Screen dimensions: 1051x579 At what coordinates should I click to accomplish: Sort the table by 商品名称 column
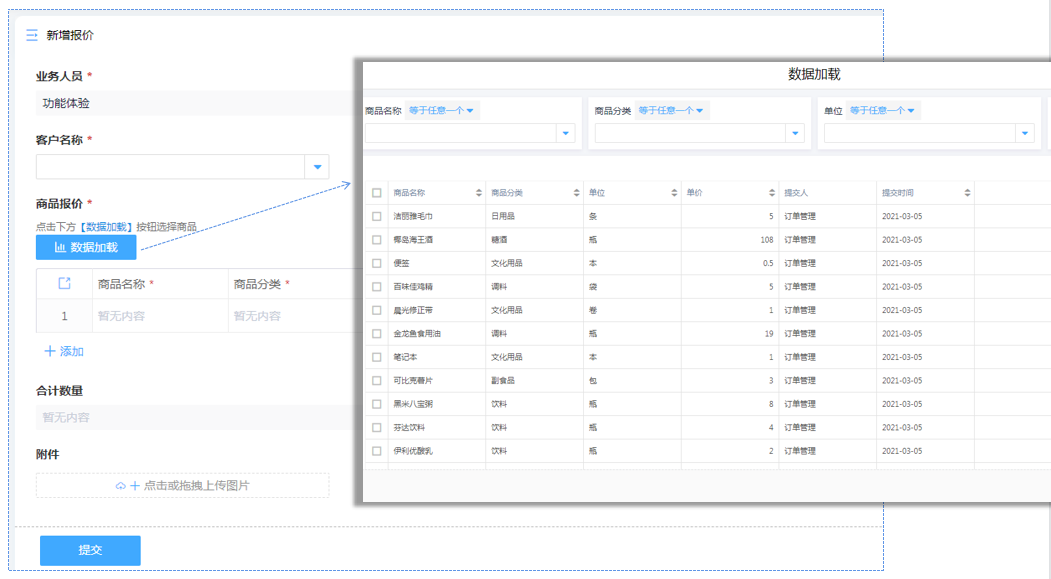coord(480,193)
